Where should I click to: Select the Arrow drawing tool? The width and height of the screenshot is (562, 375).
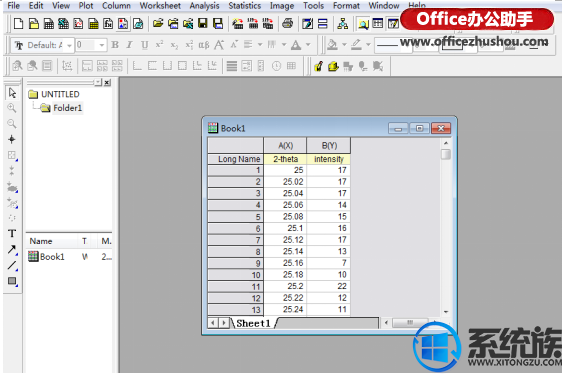coord(12,250)
